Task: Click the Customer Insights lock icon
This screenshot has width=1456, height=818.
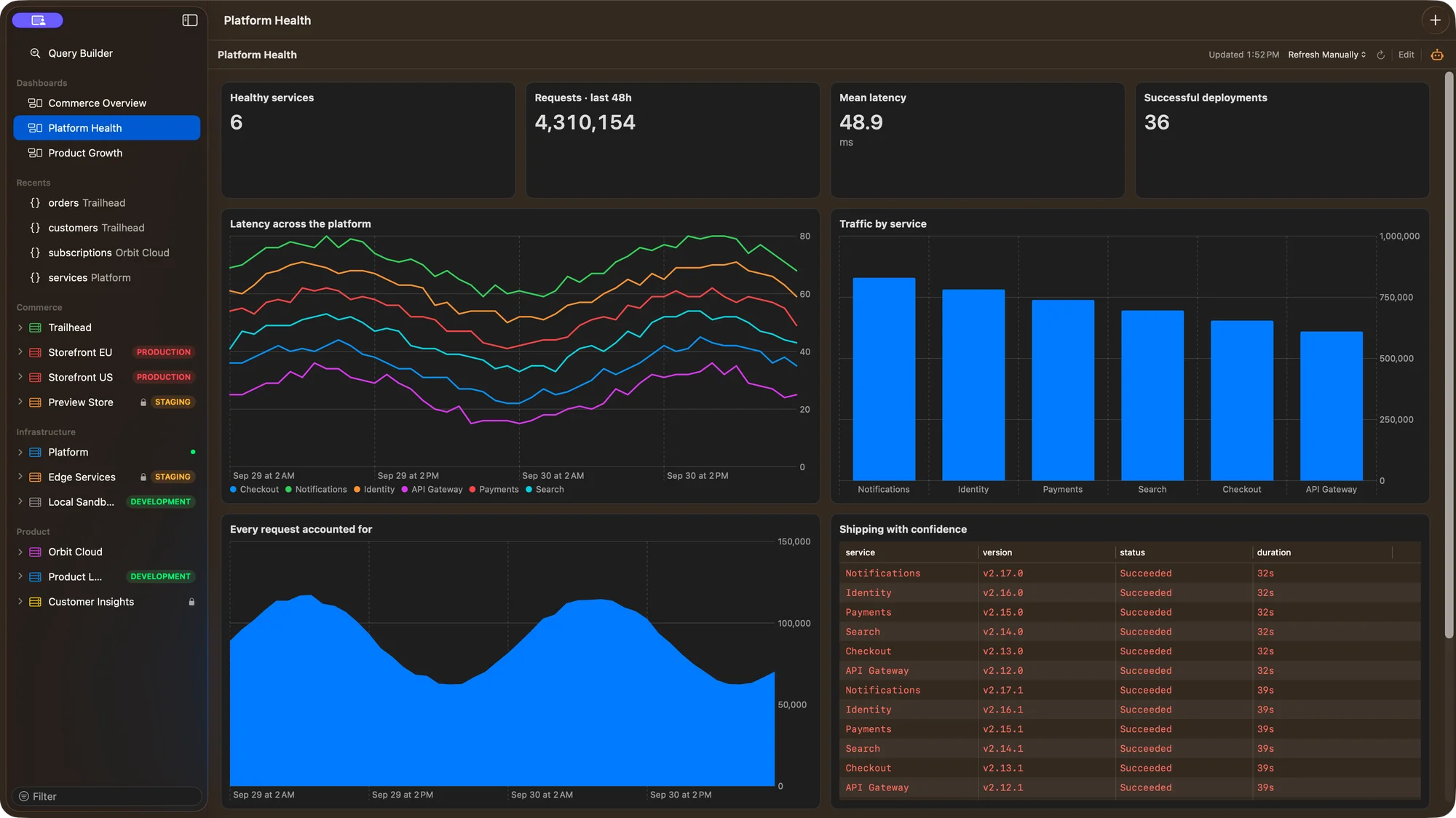Action: [191, 602]
